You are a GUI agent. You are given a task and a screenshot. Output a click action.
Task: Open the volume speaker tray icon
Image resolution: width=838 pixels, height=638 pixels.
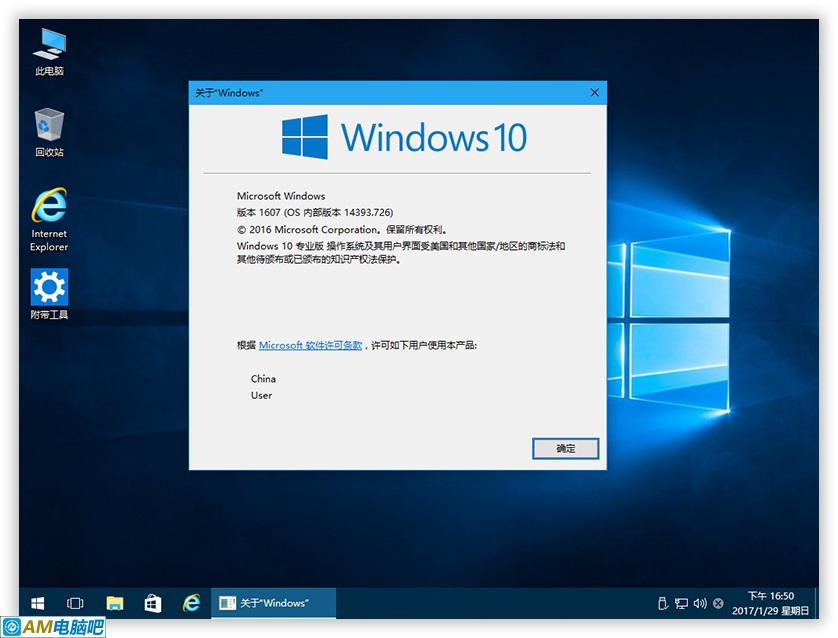[700, 603]
